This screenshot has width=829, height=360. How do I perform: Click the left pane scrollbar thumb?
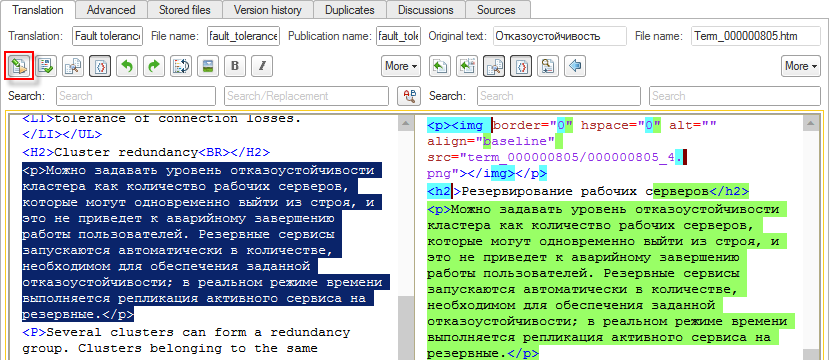click(406, 328)
